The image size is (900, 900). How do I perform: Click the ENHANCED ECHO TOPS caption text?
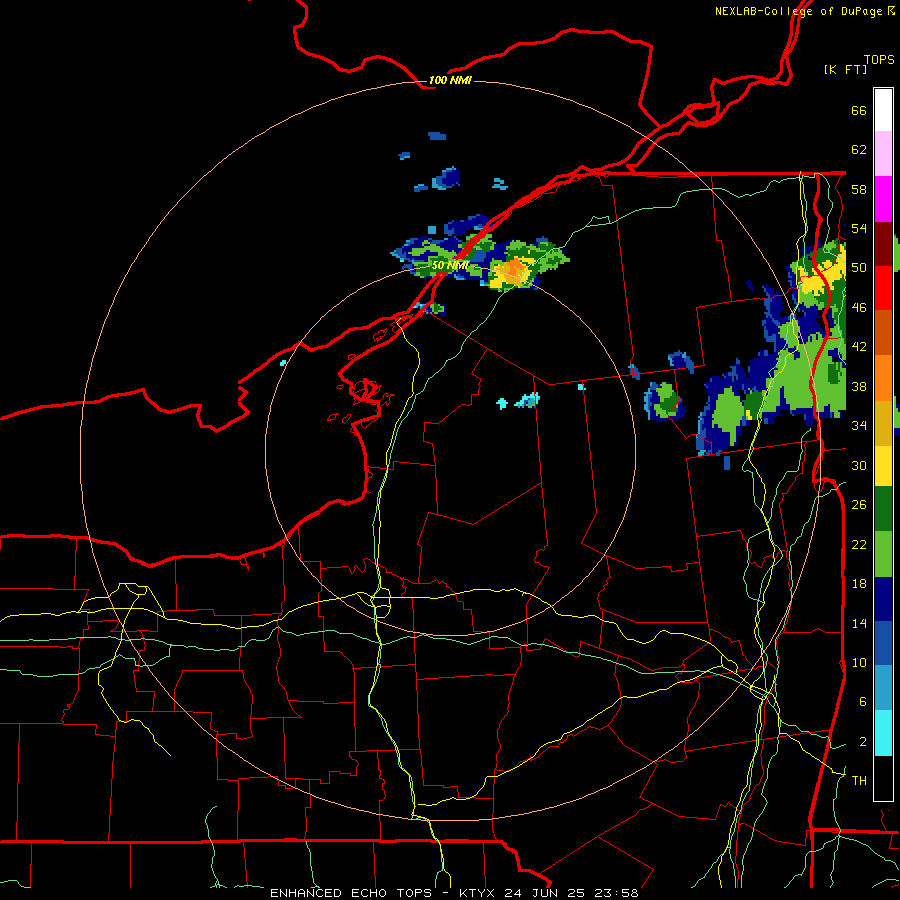(351, 893)
